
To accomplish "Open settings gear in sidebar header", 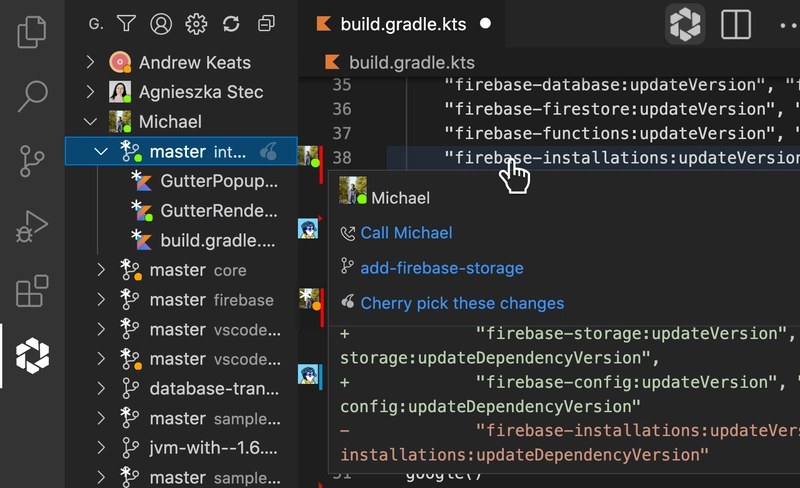I will [196, 23].
